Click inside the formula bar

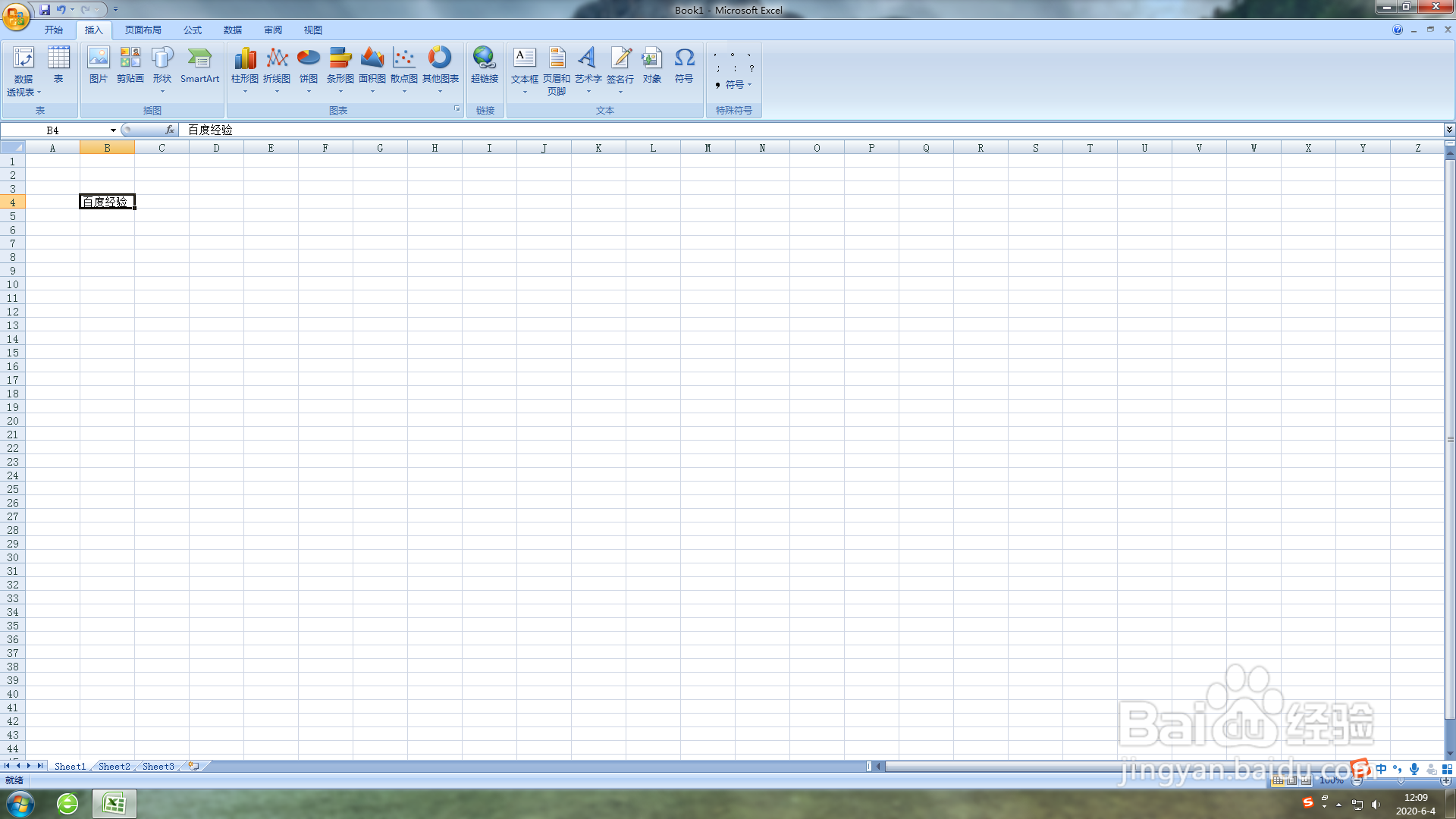[455, 130]
